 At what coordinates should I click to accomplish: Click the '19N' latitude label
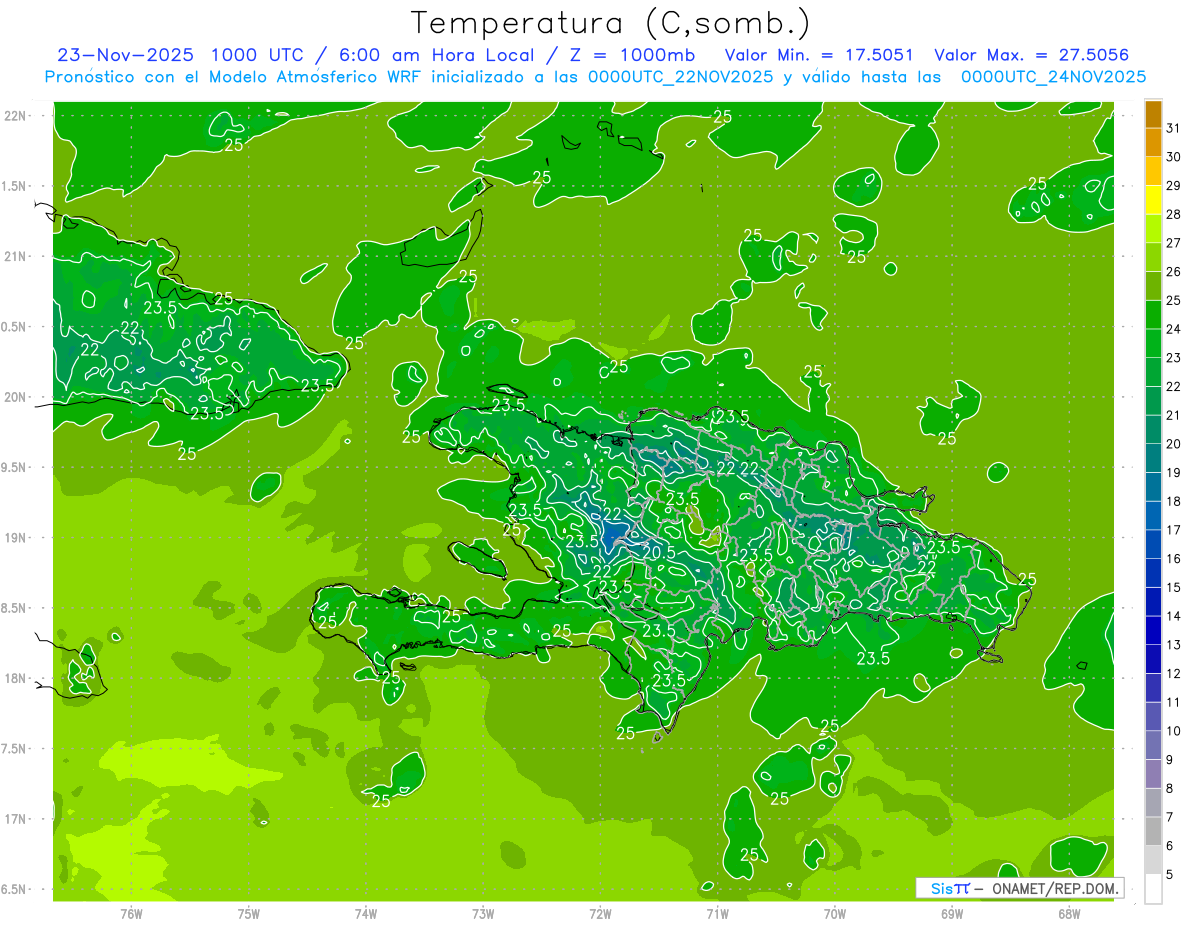pos(16,538)
